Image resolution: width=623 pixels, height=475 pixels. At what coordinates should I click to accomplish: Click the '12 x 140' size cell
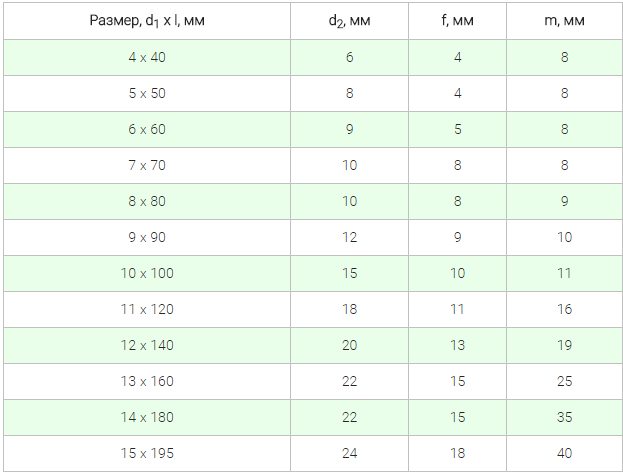(x=147, y=346)
